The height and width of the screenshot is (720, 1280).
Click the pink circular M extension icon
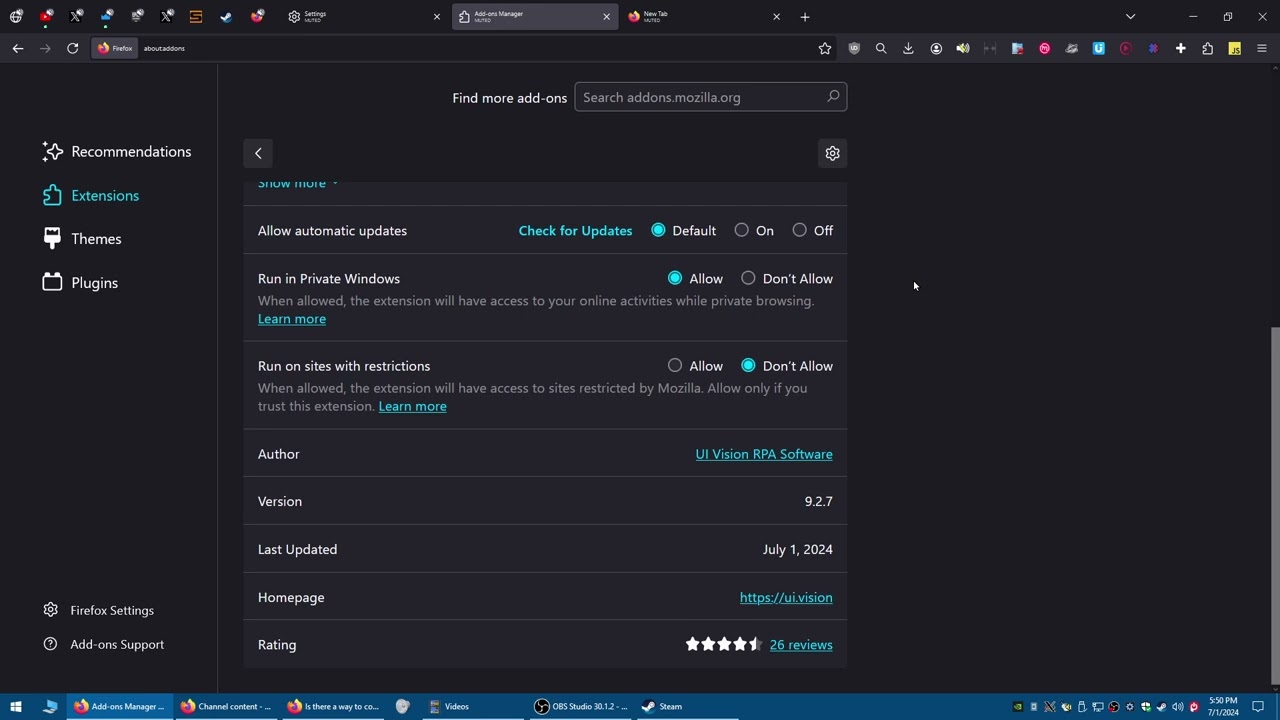1045,48
